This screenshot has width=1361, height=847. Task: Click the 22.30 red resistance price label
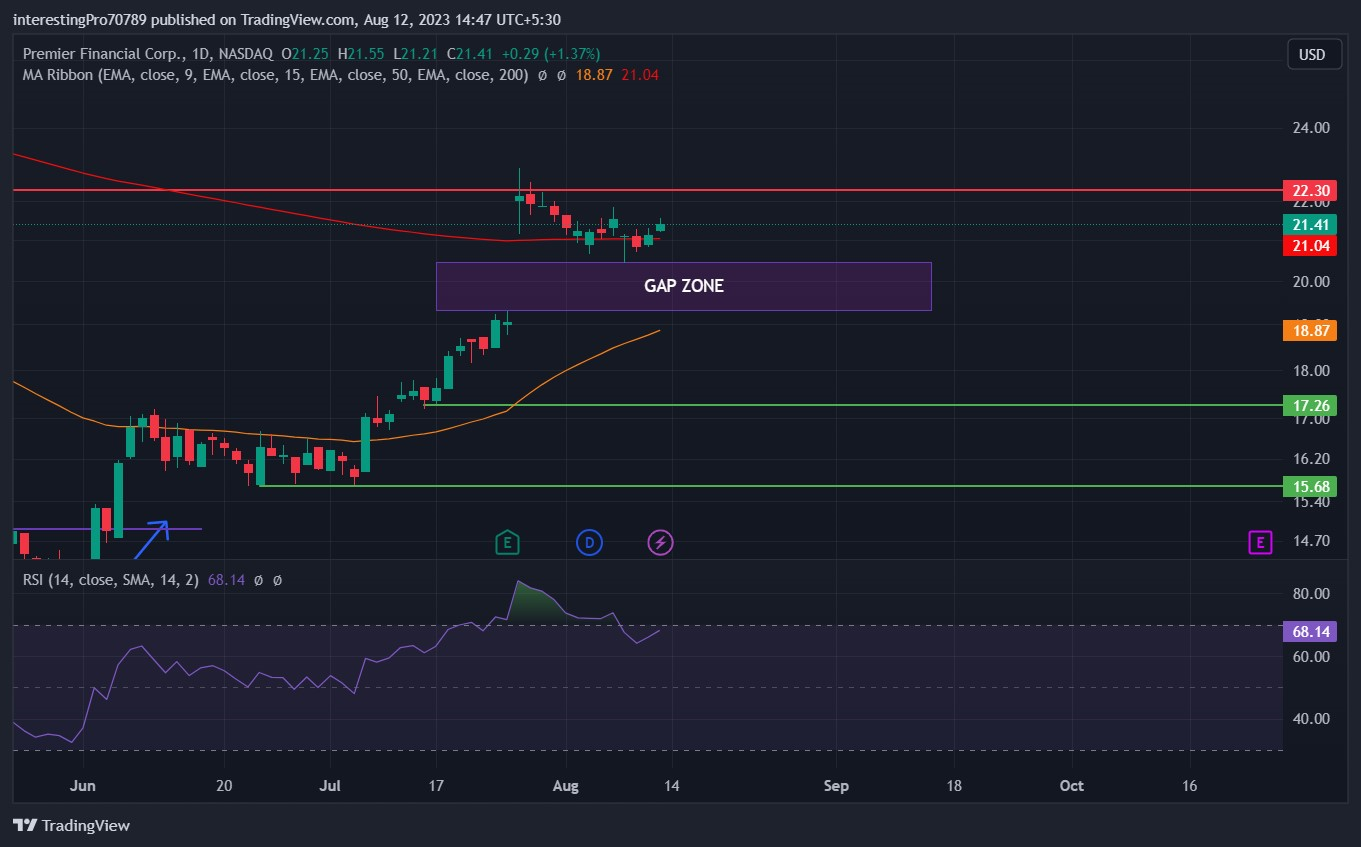coord(1310,190)
